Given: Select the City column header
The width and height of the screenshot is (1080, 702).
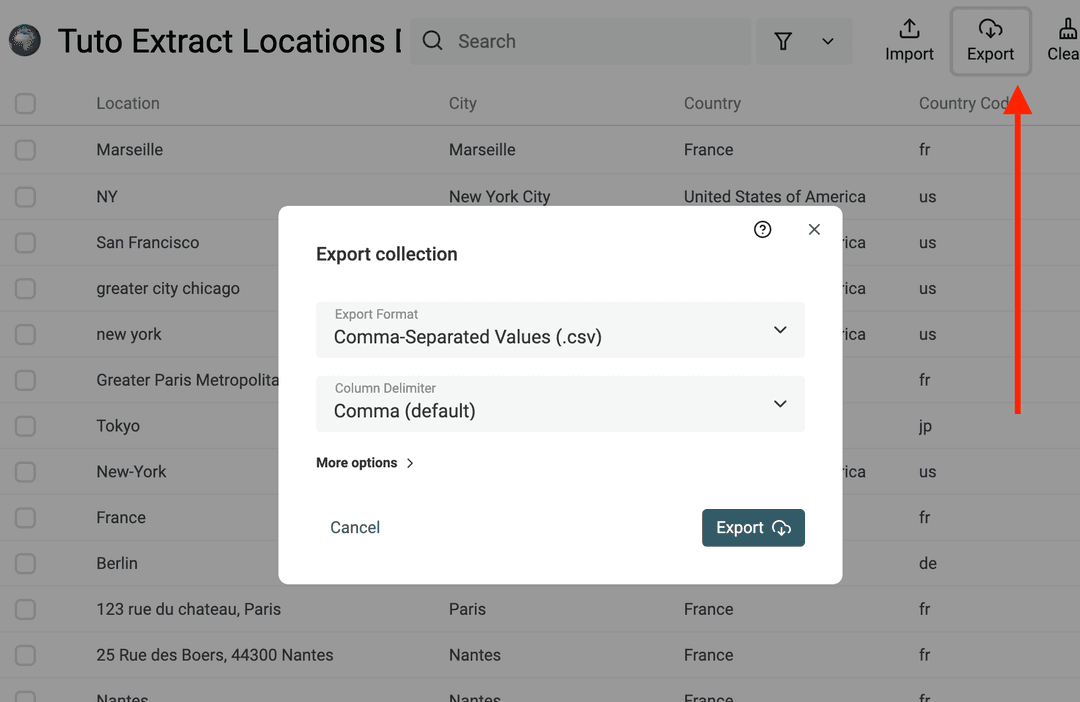Looking at the screenshot, I should click(x=462, y=103).
